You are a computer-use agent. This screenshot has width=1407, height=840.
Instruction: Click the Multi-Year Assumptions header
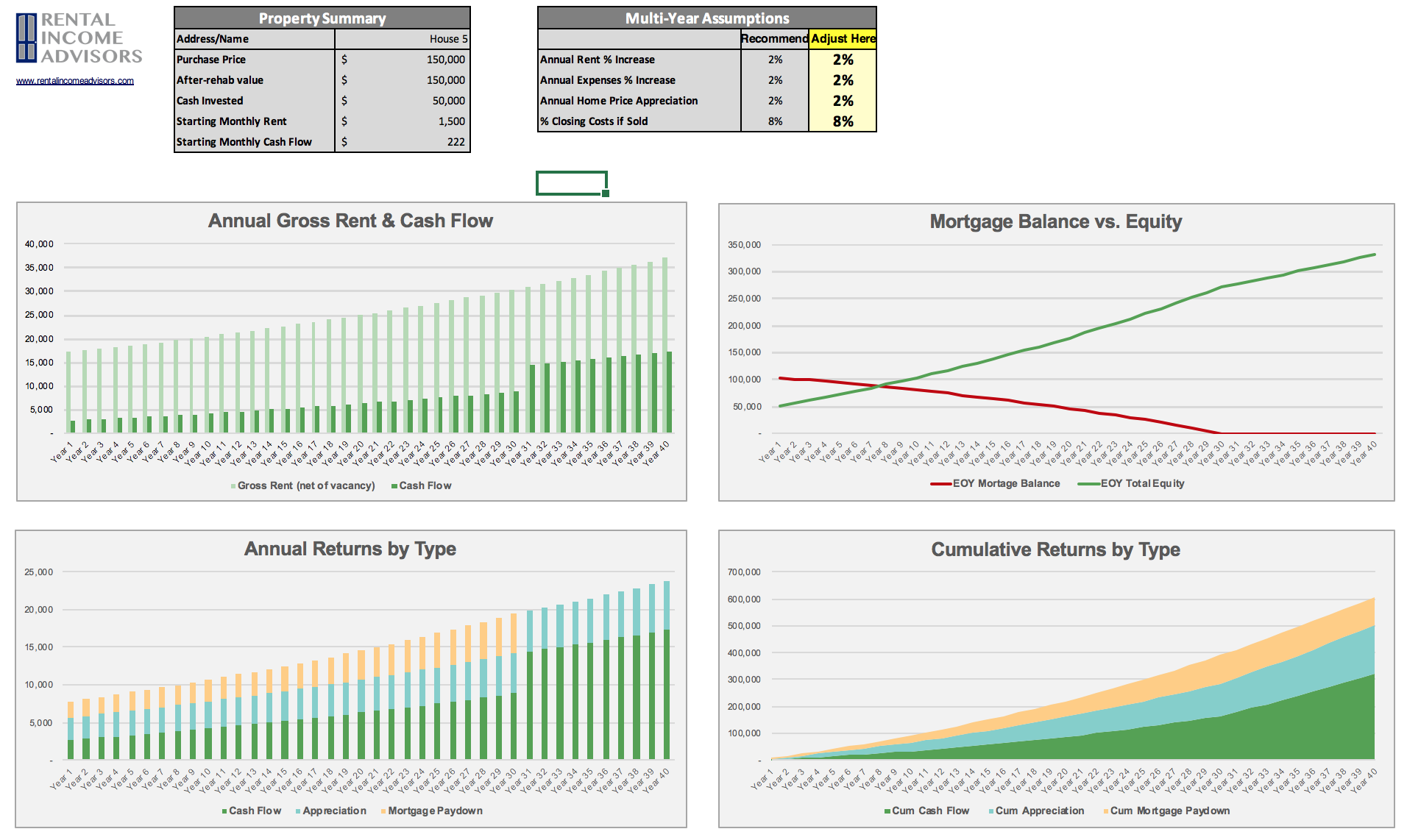click(x=707, y=18)
